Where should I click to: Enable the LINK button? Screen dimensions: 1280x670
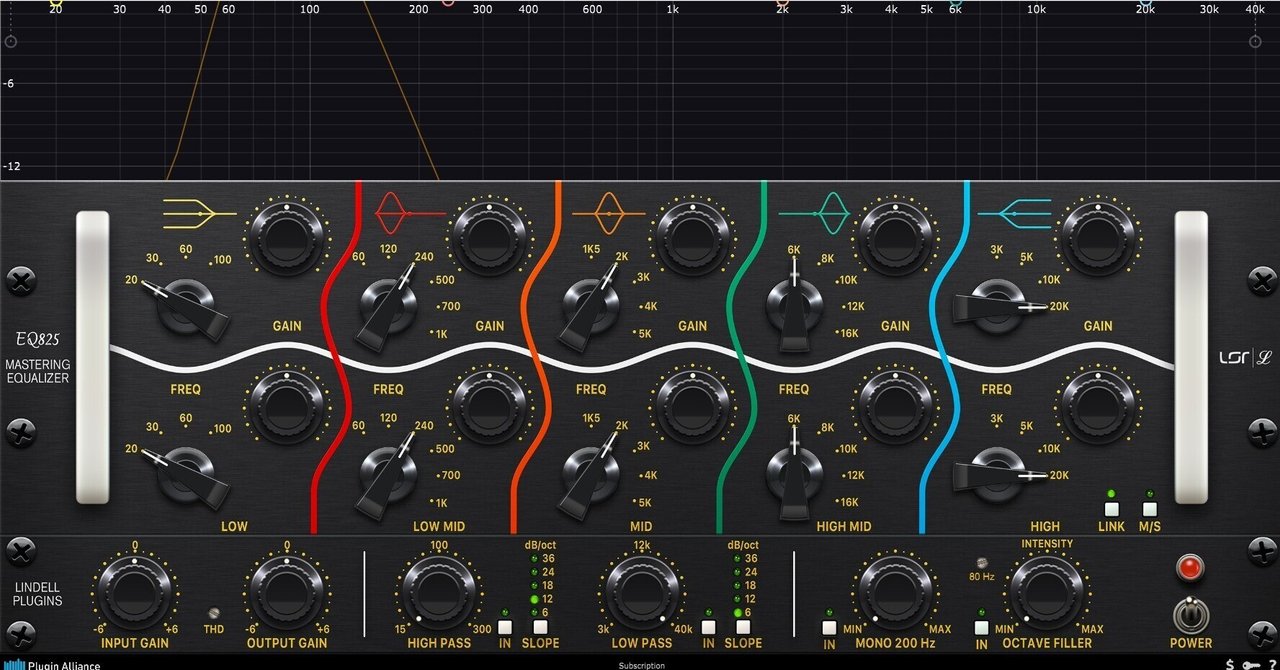point(1110,507)
